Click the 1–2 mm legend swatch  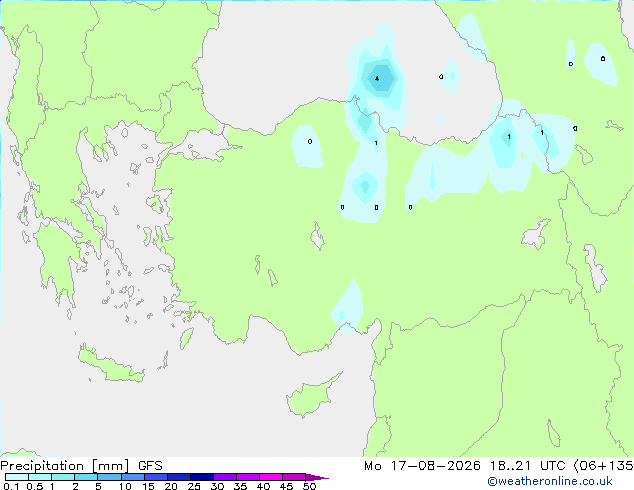[63, 477]
